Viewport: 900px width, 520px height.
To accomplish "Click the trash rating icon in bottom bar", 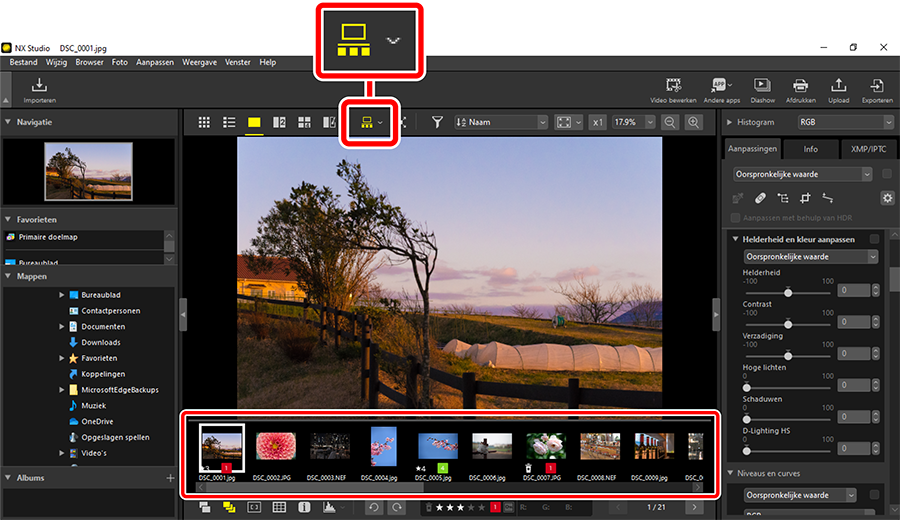I will coord(428,507).
